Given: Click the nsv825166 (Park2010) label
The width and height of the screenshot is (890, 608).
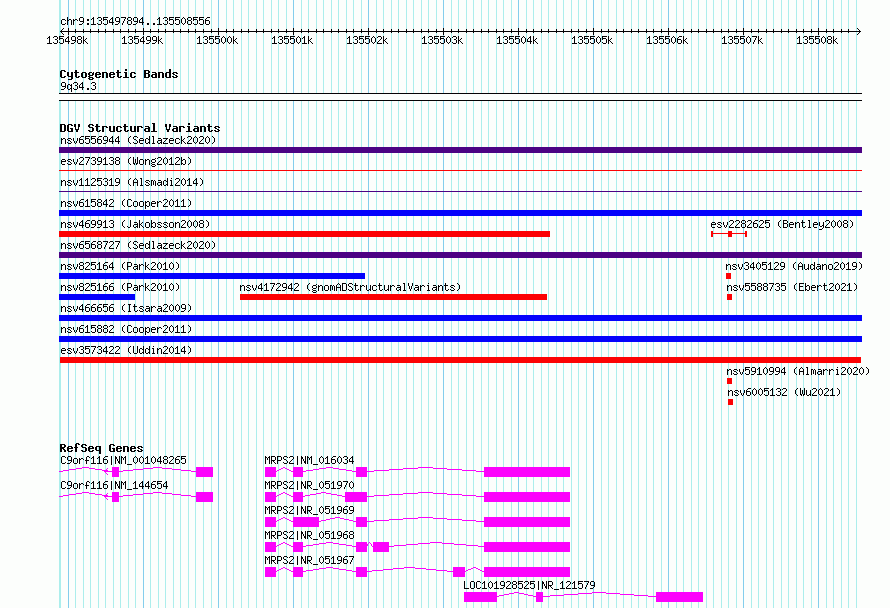Looking at the screenshot, I should click(x=120, y=287).
